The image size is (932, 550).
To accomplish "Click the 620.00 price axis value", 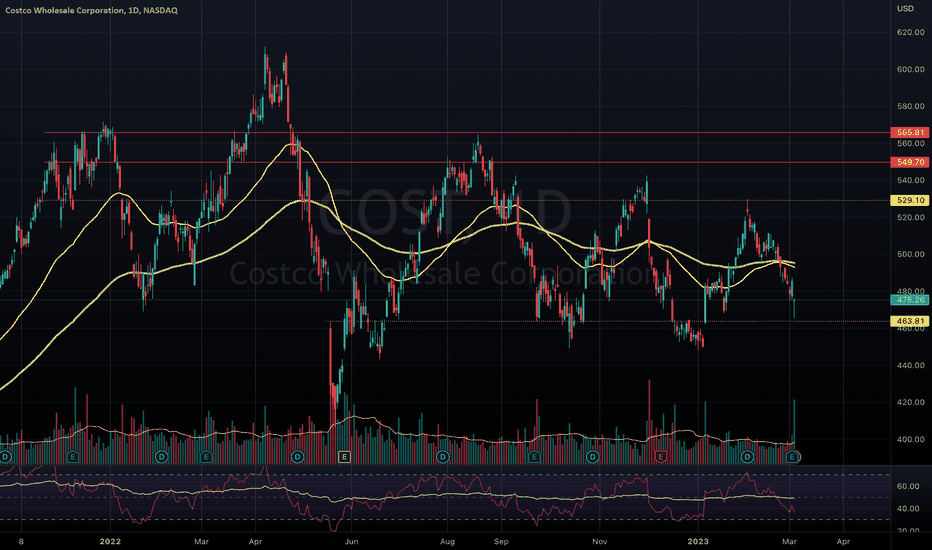I will tap(911, 32).
